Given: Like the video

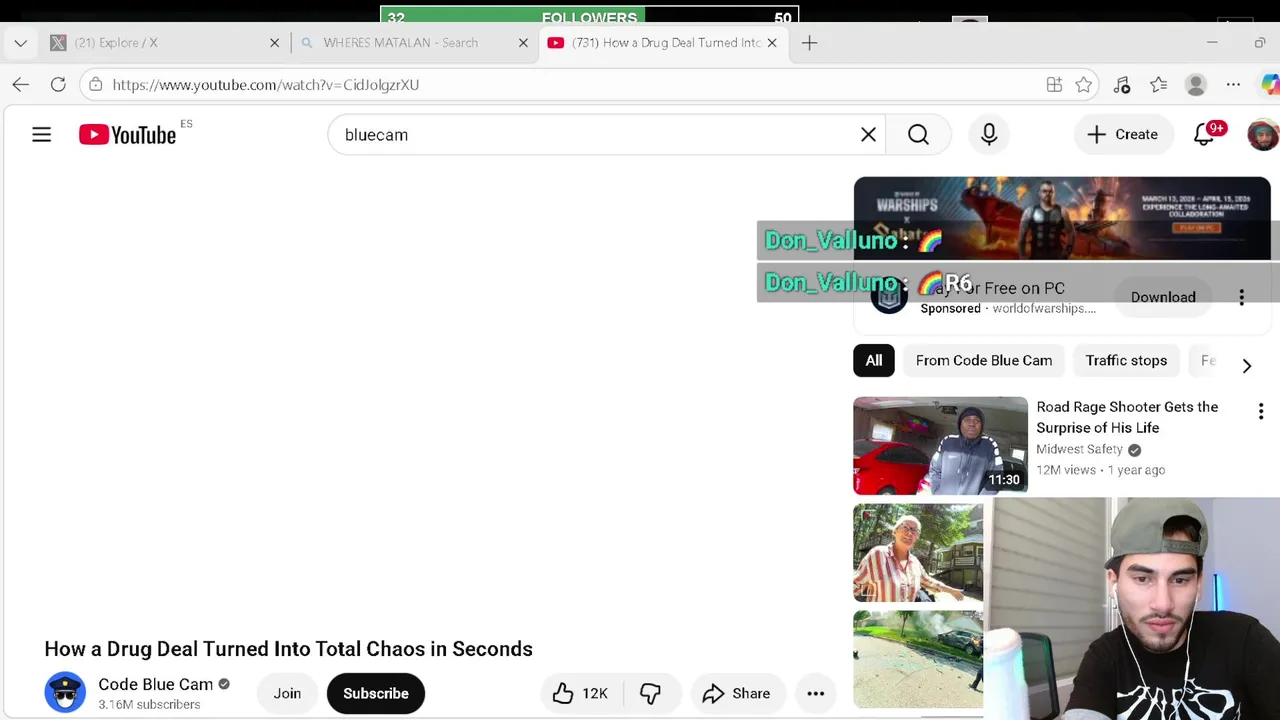Looking at the screenshot, I should pyautogui.click(x=580, y=693).
